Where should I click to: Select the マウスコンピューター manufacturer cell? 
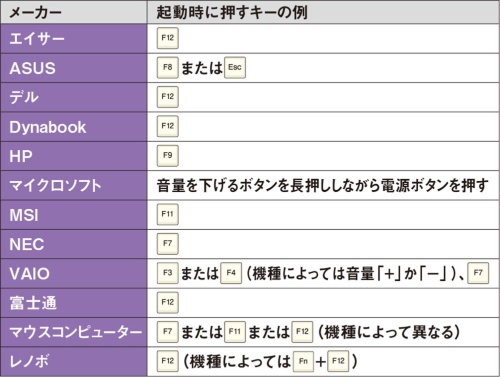tap(74, 332)
